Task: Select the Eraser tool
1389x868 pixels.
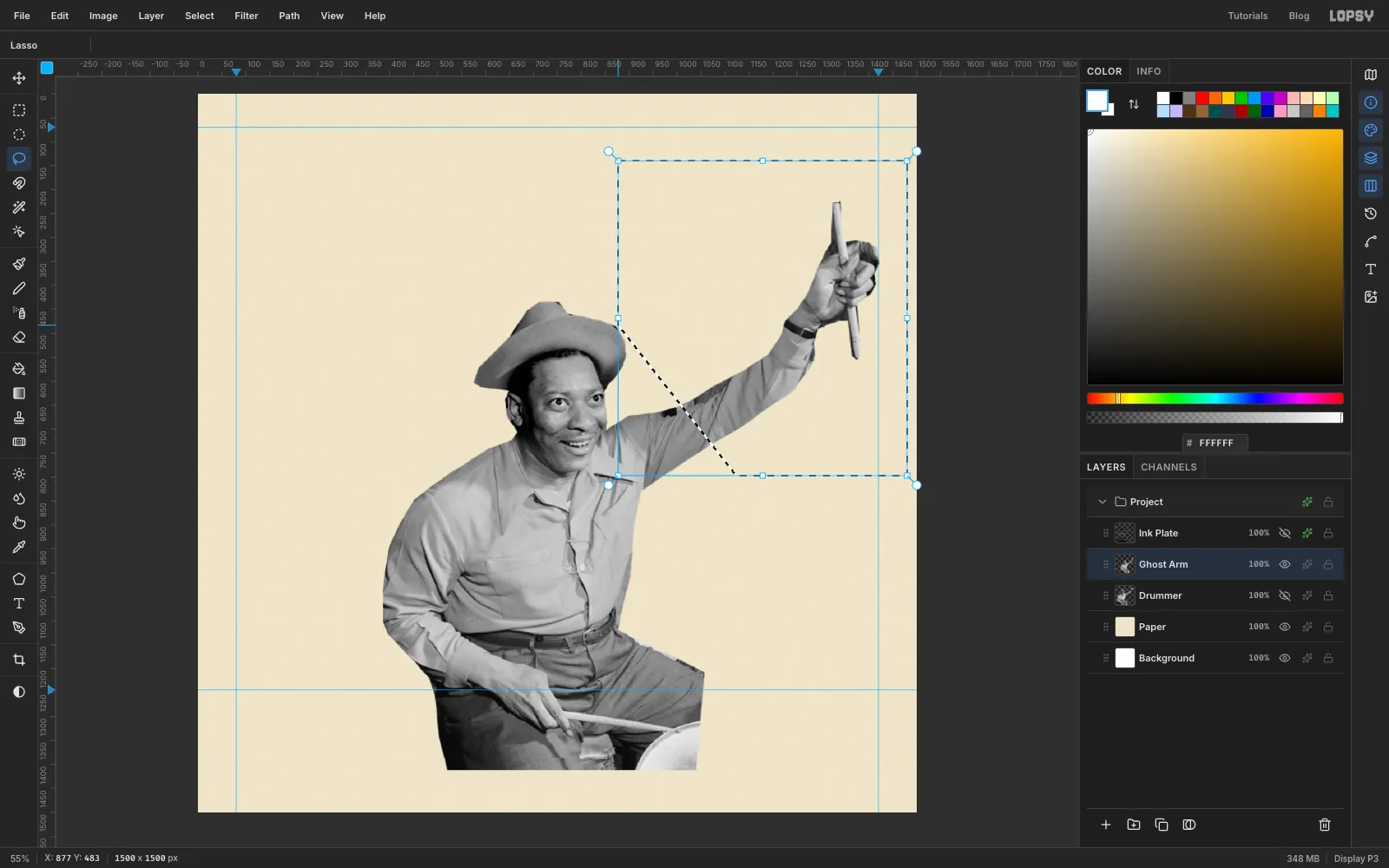Action: (19, 337)
